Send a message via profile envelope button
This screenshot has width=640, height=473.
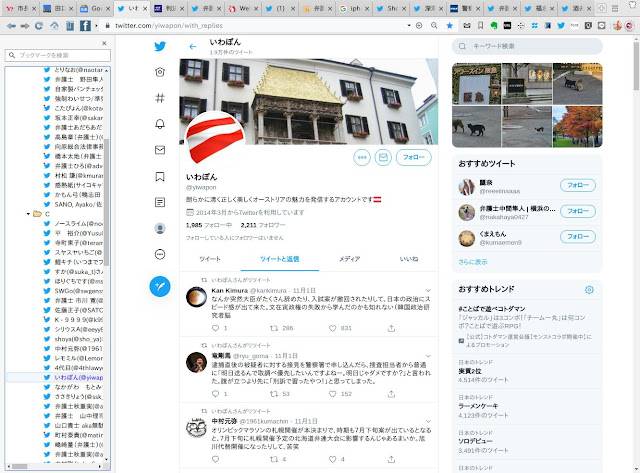tap(383, 158)
